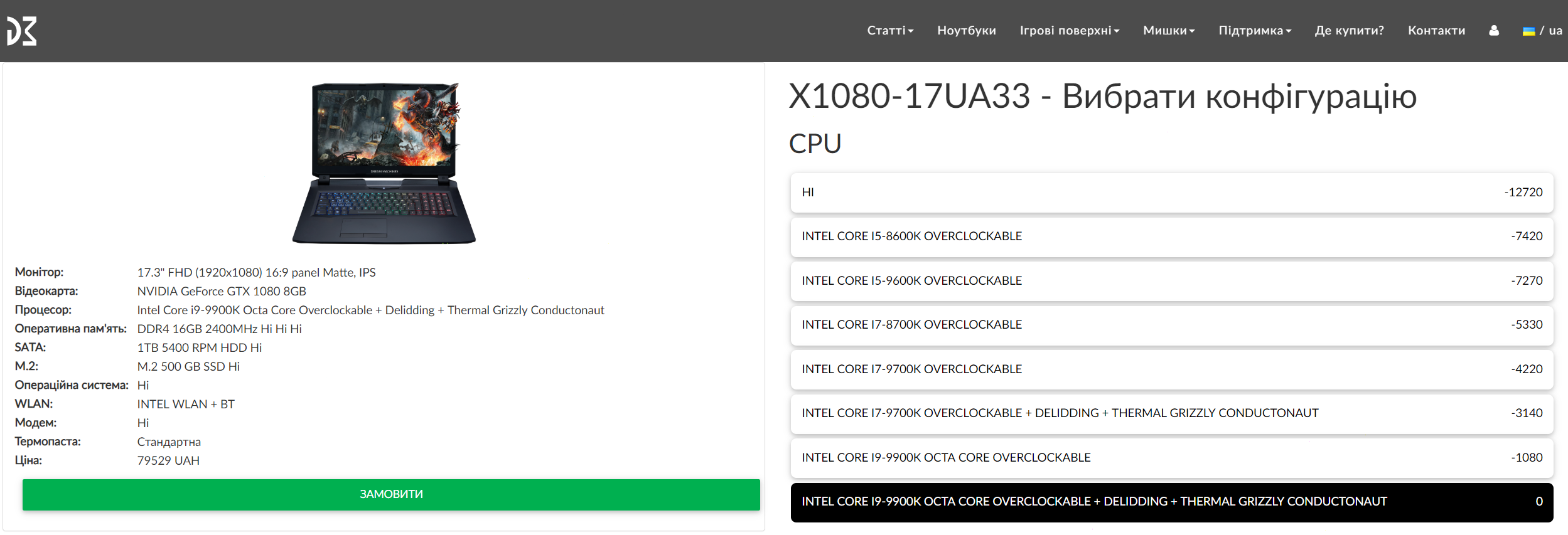Select Intel Core i5-9600K Overclockable option

pyautogui.click(x=1172, y=281)
